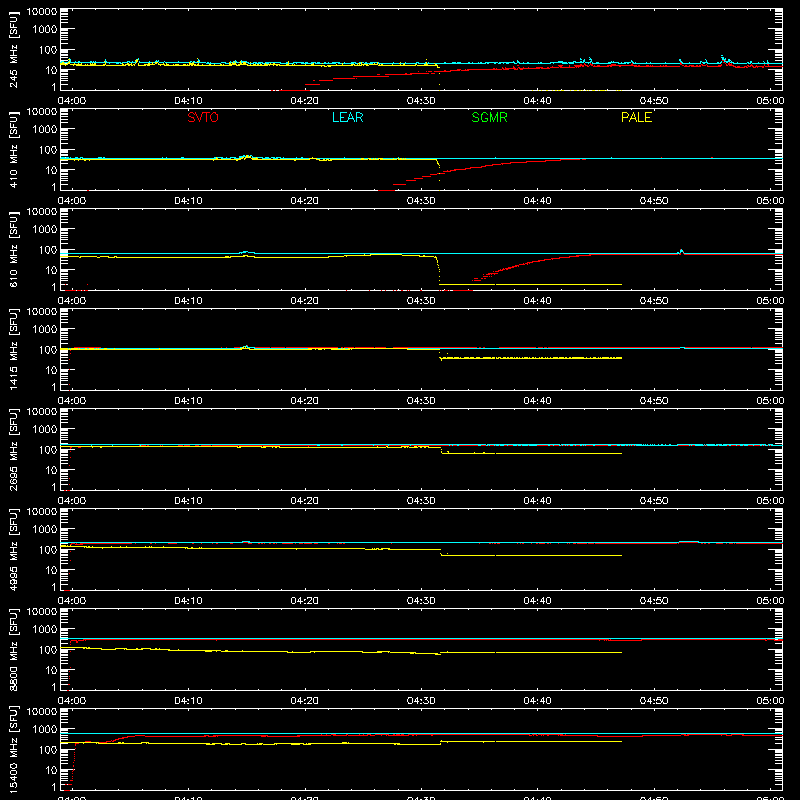Image resolution: width=800 pixels, height=800 pixels.
Task: Click the 04:30 tick below the 610 MHz plot
Action: pyautogui.click(x=421, y=301)
